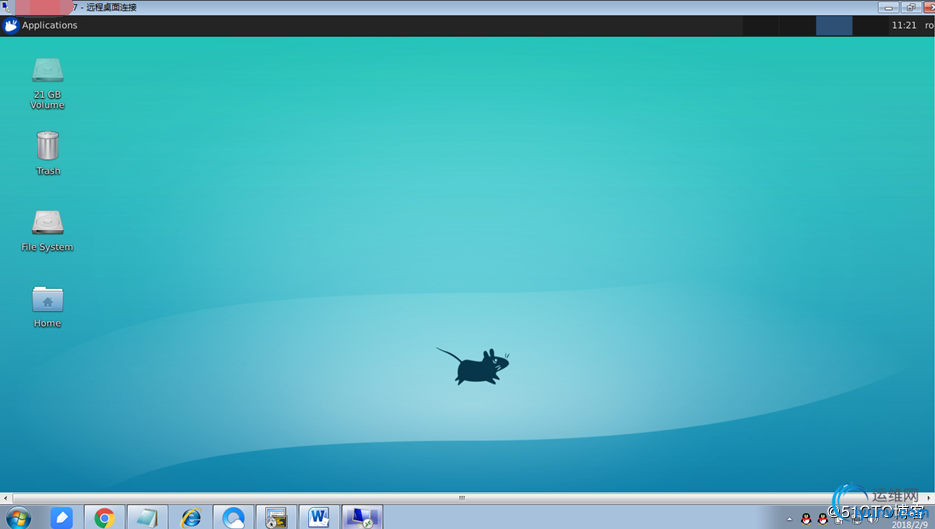The width and height of the screenshot is (935, 529).
Task: Click the horizontal scrollbar left arrow
Action: (x=5, y=498)
